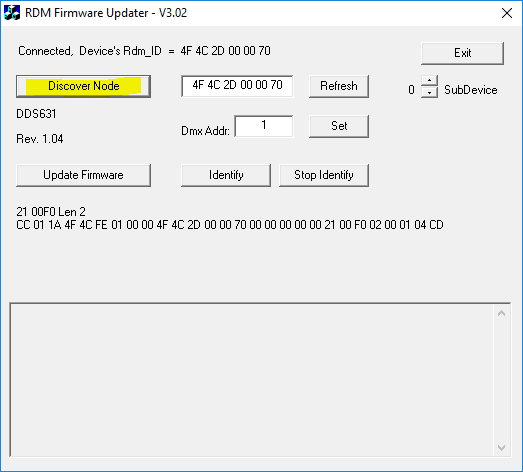This screenshot has width=523, height=472.
Task: Click the Dmx Addr input field
Action: coord(264,126)
